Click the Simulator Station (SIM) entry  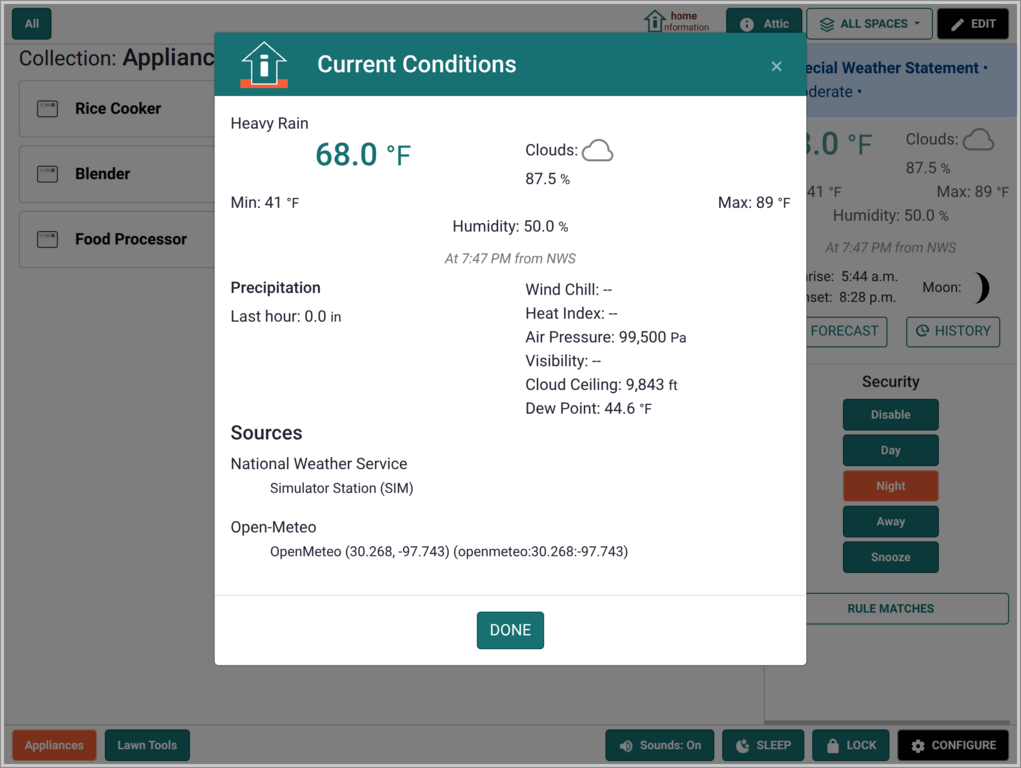(x=341, y=489)
